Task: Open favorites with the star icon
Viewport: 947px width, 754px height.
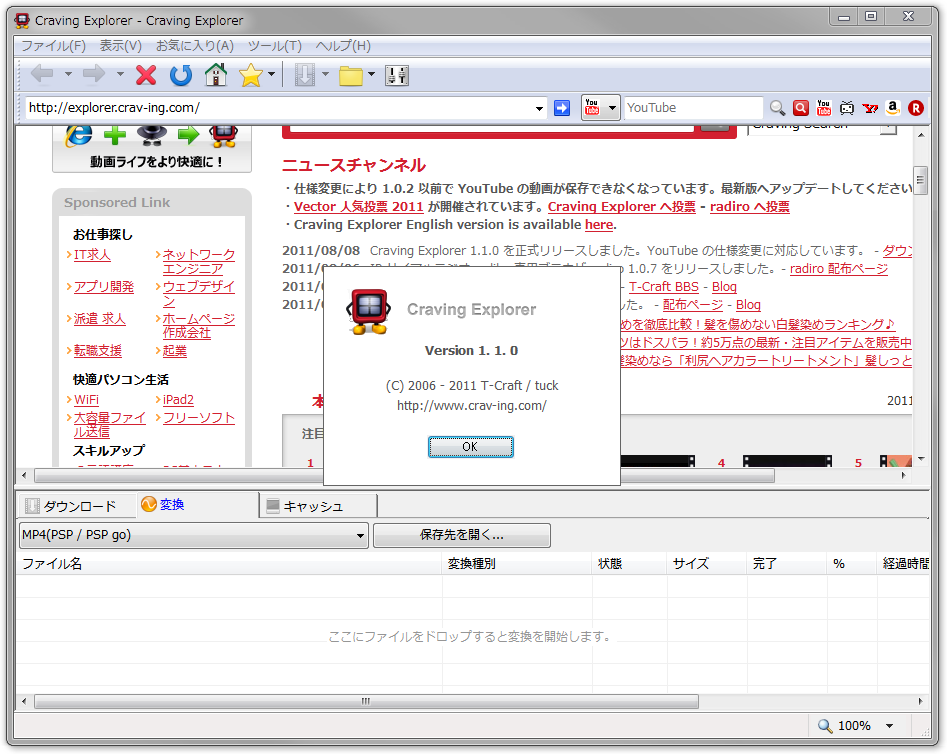Action: [251, 75]
